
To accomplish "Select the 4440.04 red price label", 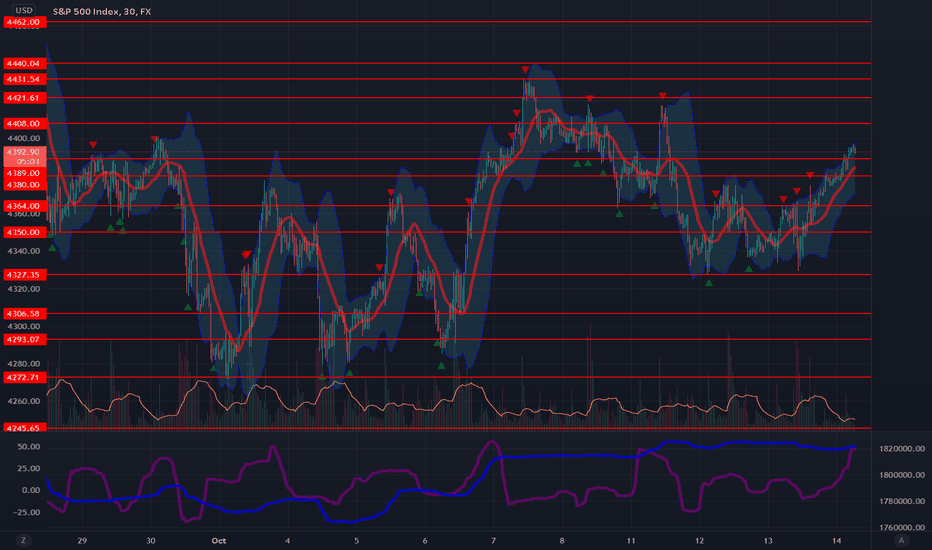I will click(x=24, y=63).
